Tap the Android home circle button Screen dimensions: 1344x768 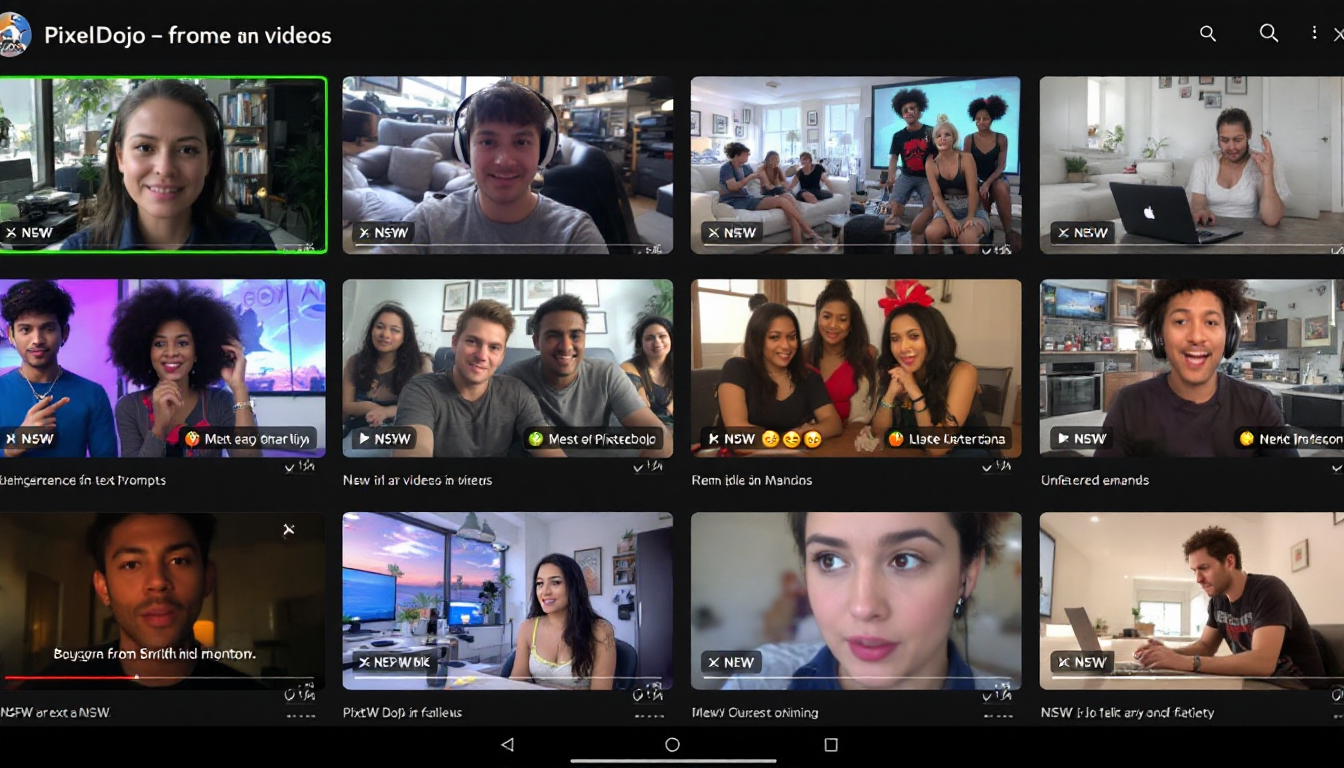coord(672,745)
